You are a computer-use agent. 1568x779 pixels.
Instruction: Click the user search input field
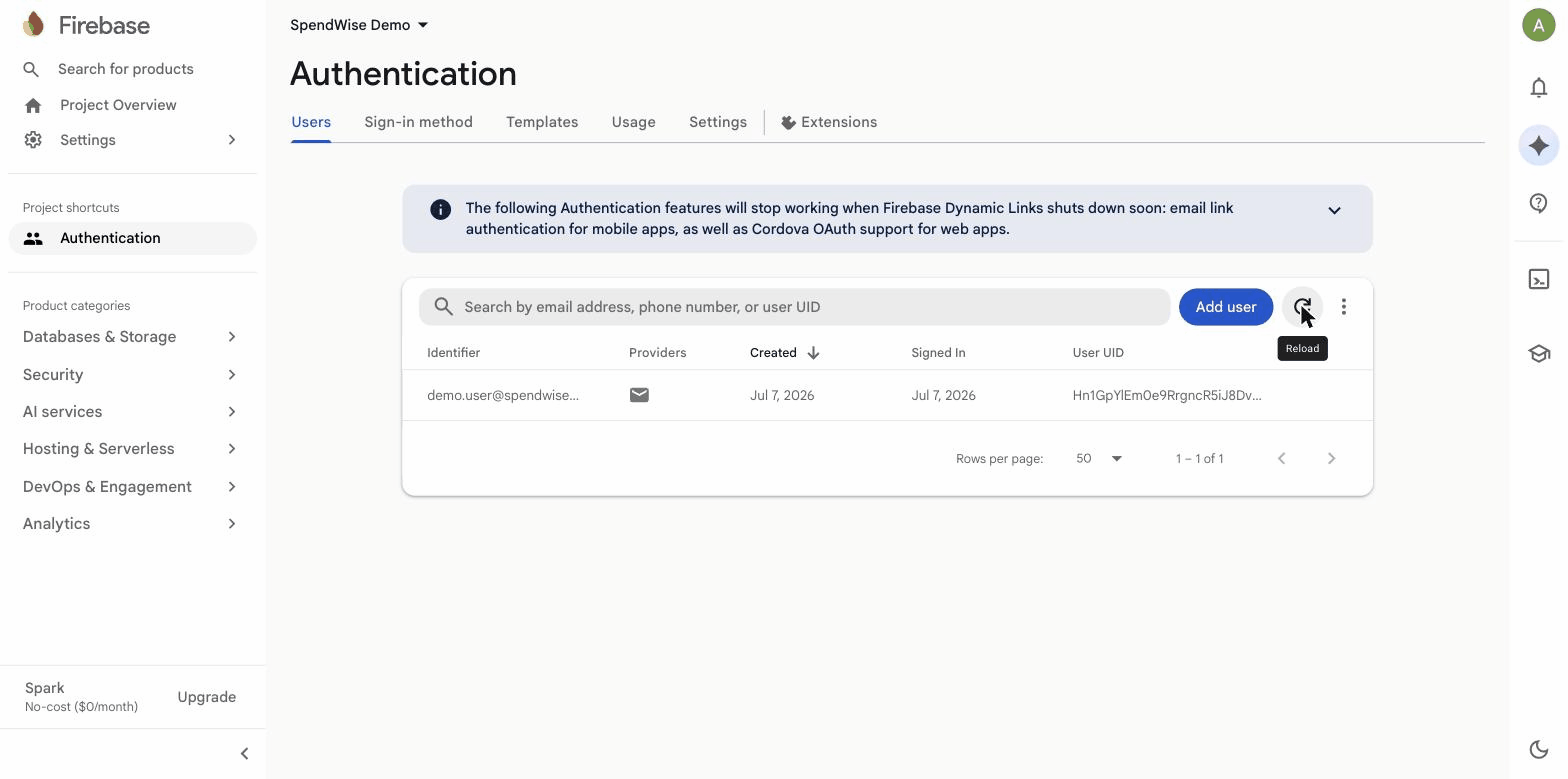pyautogui.click(x=794, y=307)
